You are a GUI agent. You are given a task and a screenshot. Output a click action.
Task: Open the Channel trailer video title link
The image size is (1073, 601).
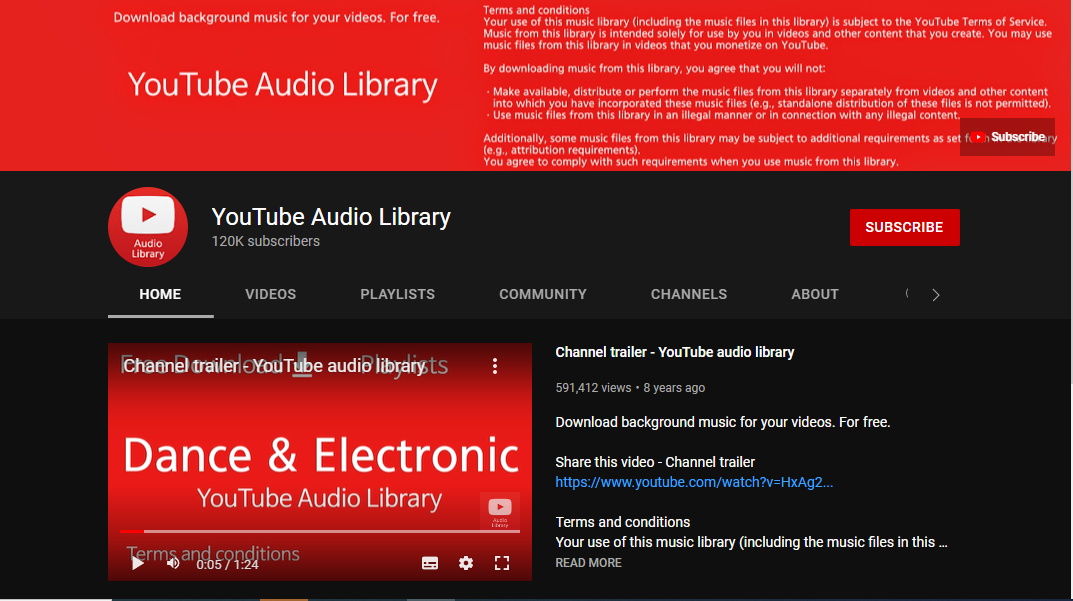coord(675,352)
